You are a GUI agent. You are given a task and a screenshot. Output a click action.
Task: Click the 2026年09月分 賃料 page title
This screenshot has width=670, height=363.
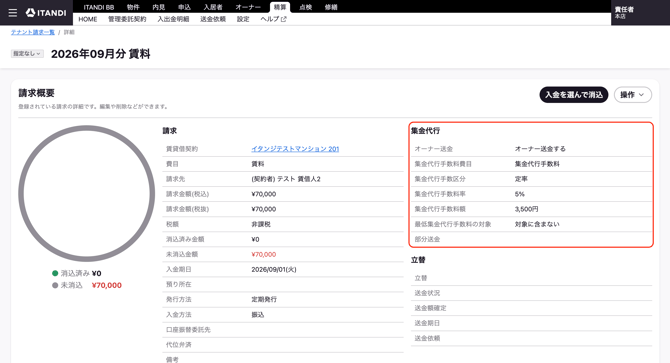tap(100, 54)
